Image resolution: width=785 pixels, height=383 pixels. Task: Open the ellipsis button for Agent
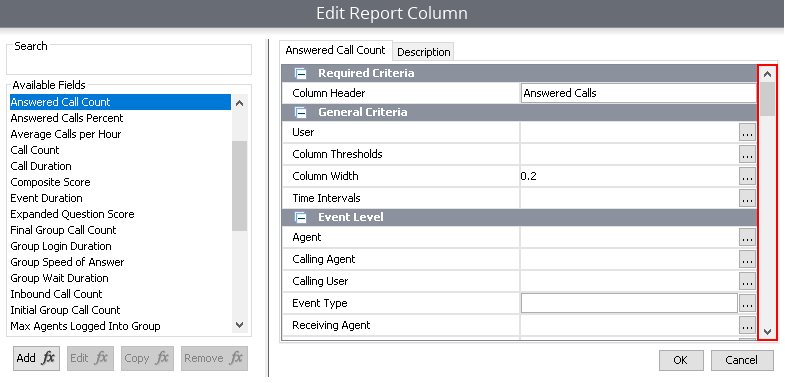click(x=747, y=238)
